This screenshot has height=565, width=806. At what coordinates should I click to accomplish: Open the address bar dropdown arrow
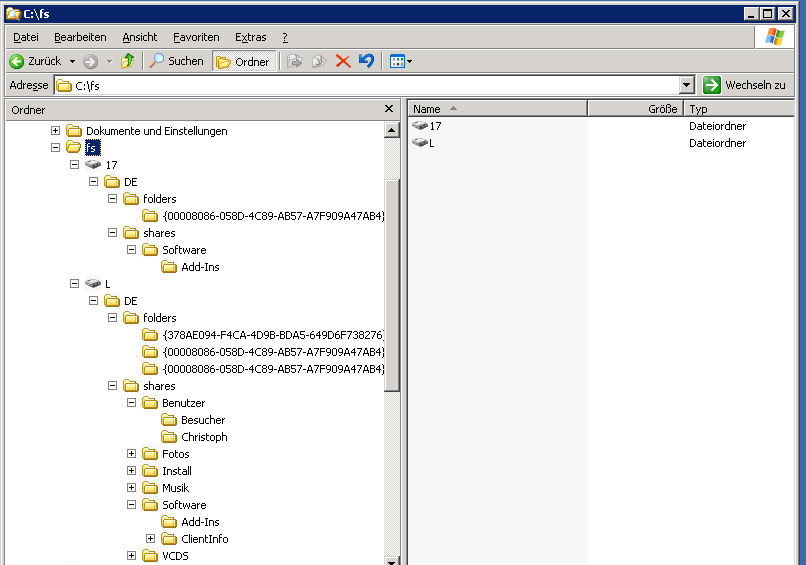click(x=686, y=85)
